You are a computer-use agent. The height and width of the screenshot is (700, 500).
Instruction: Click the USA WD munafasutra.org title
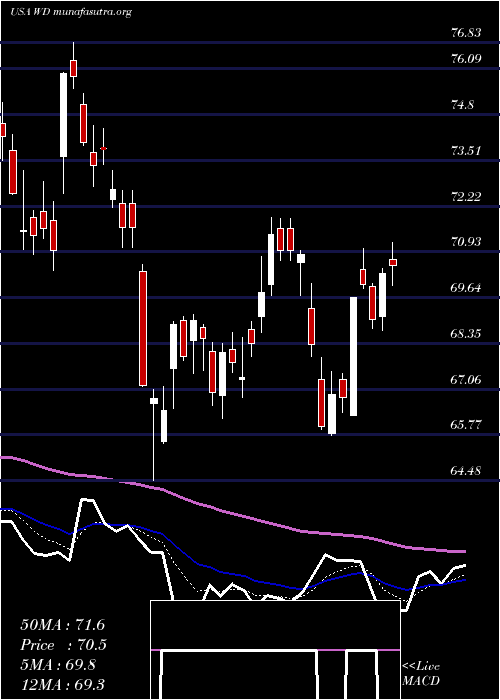point(71,12)
